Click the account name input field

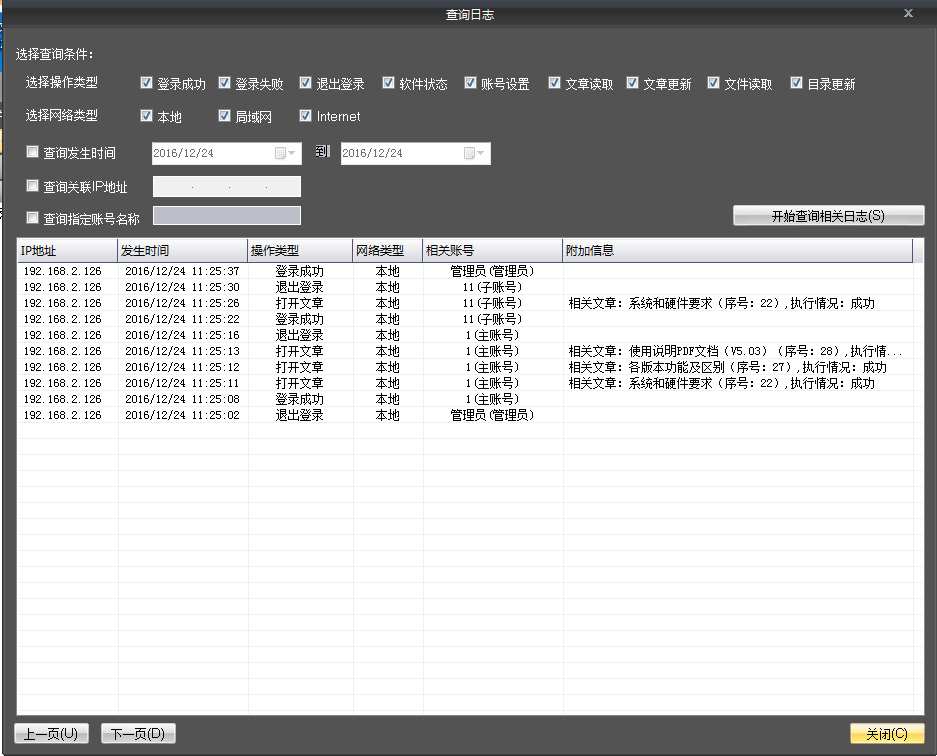(x=227, y=216)
